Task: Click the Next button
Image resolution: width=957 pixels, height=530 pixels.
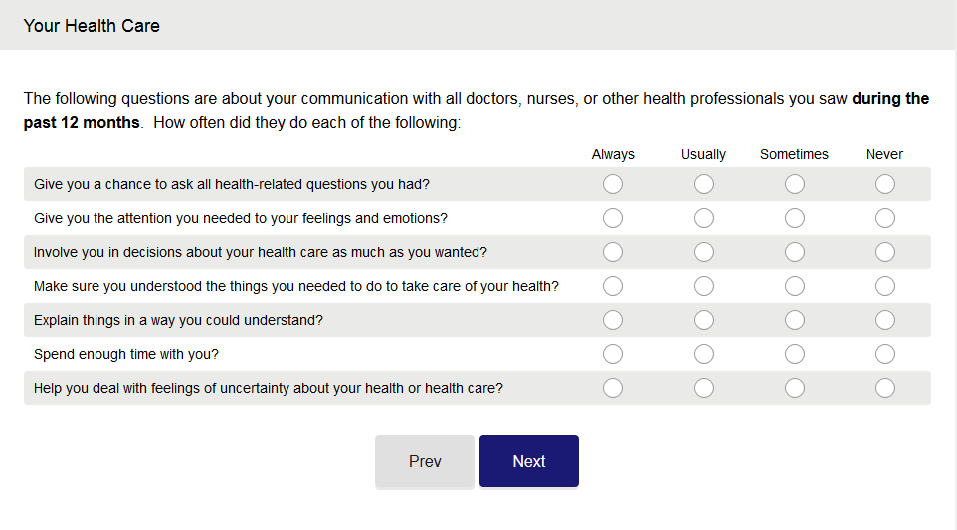Action: click(528, 461)
